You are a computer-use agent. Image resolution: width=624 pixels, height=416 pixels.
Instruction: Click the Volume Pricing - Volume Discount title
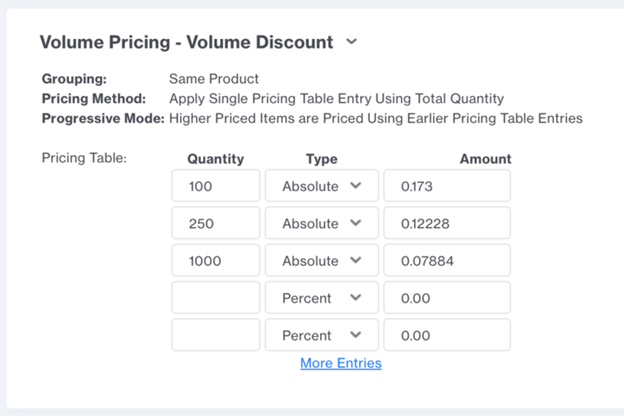(186, 42)
